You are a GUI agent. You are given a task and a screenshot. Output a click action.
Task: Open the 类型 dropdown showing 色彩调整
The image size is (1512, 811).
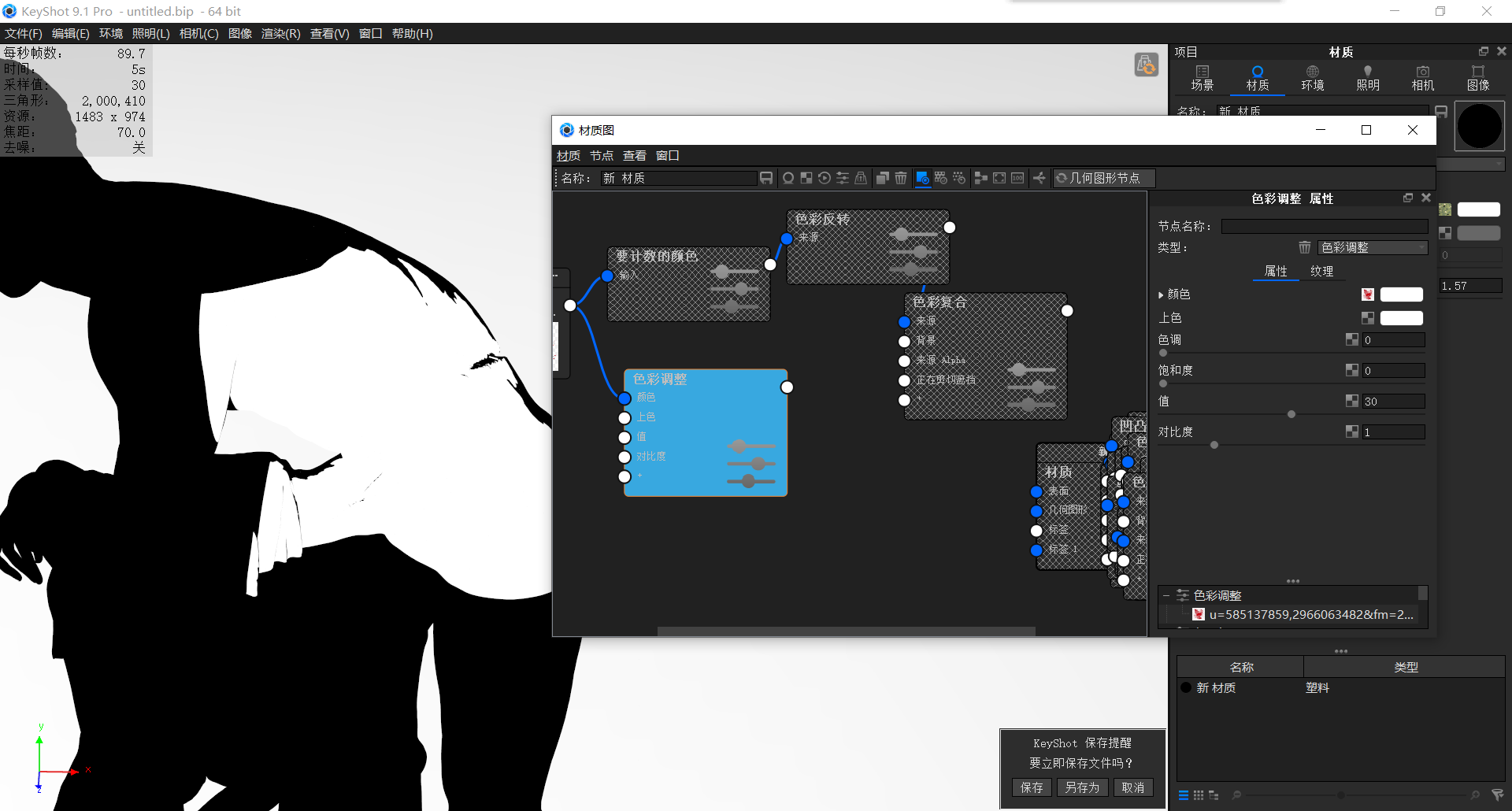coord(1373,247)
